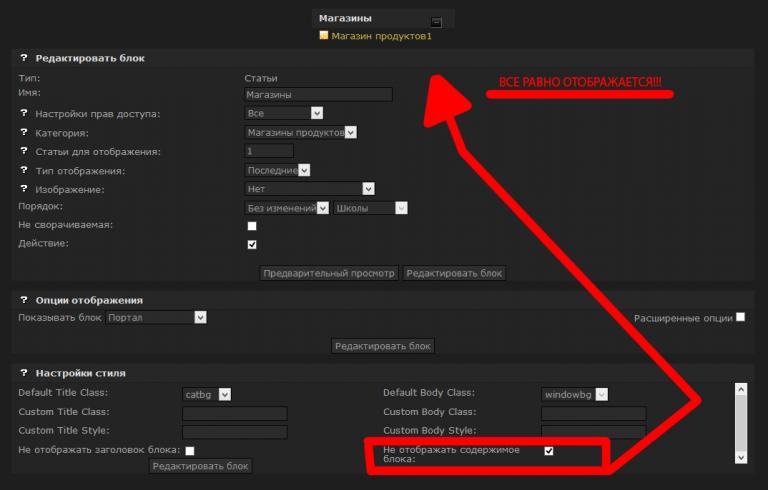Show help for Изображение
Viewport: 768px width, 490px height.
pos(24,189)
